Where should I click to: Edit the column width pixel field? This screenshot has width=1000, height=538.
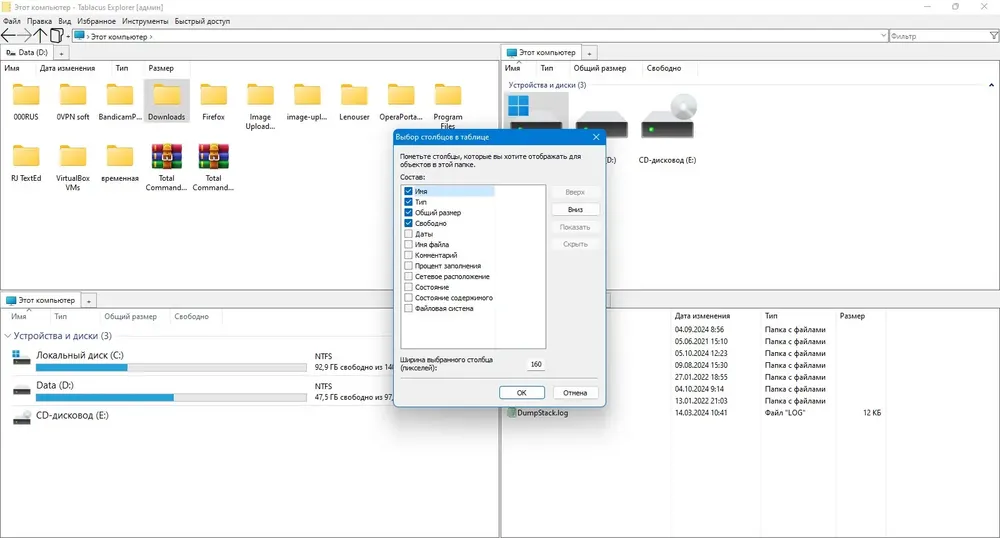(536, 365)
